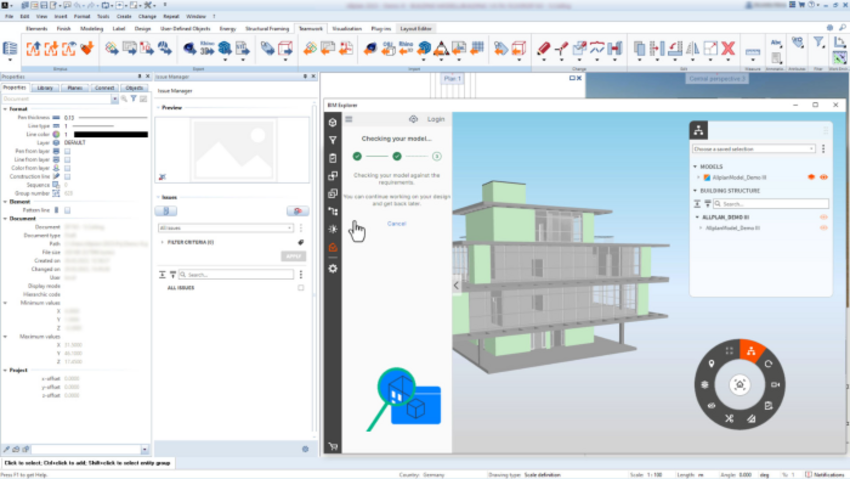Click the building structure hierarchy icon tab
This screenshot has height=479, width=850.
pos(699,130)
